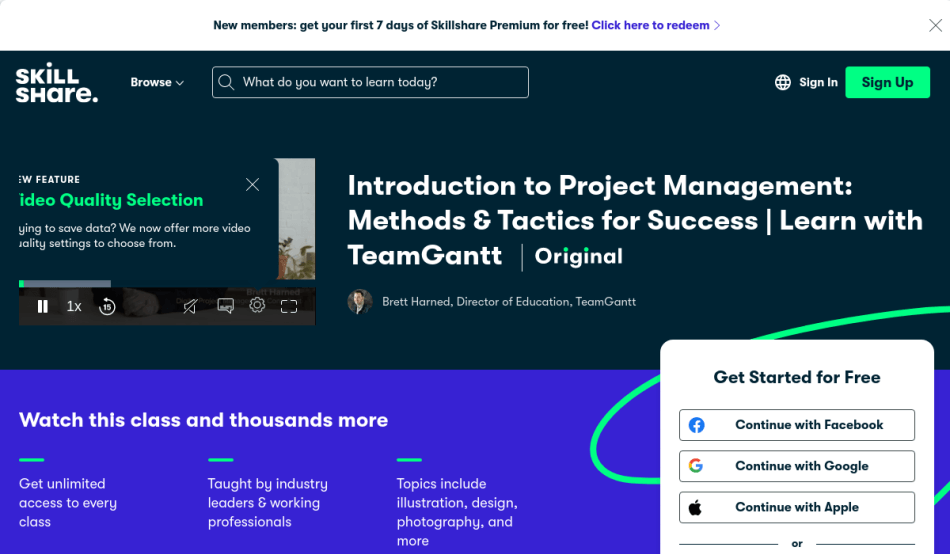Viewport: 950px width, 554px height.
Task: Select the 'Taught by industry leaders' text
Action: (268, 502)
